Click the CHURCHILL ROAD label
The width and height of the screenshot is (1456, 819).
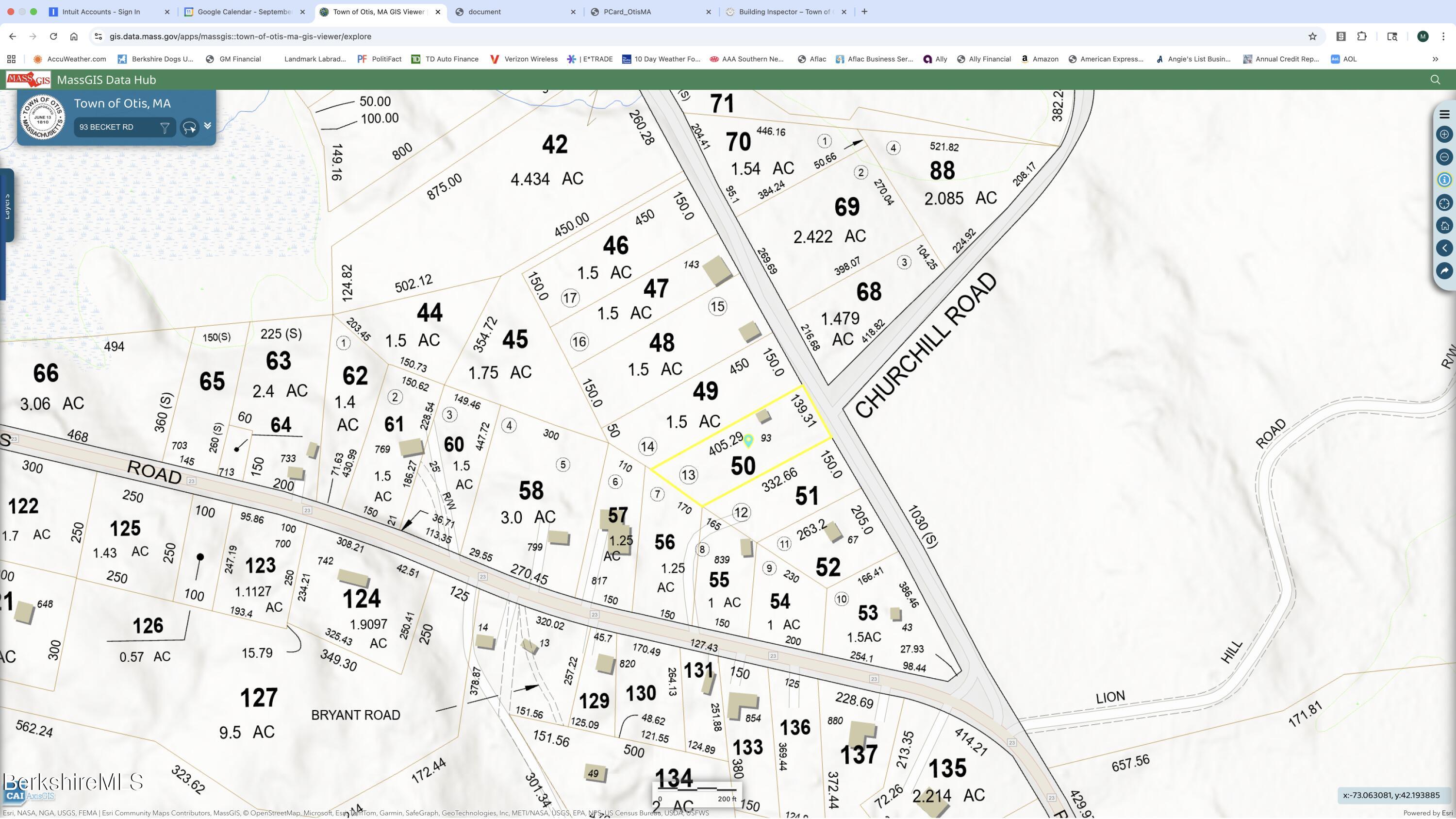[926, 345]
